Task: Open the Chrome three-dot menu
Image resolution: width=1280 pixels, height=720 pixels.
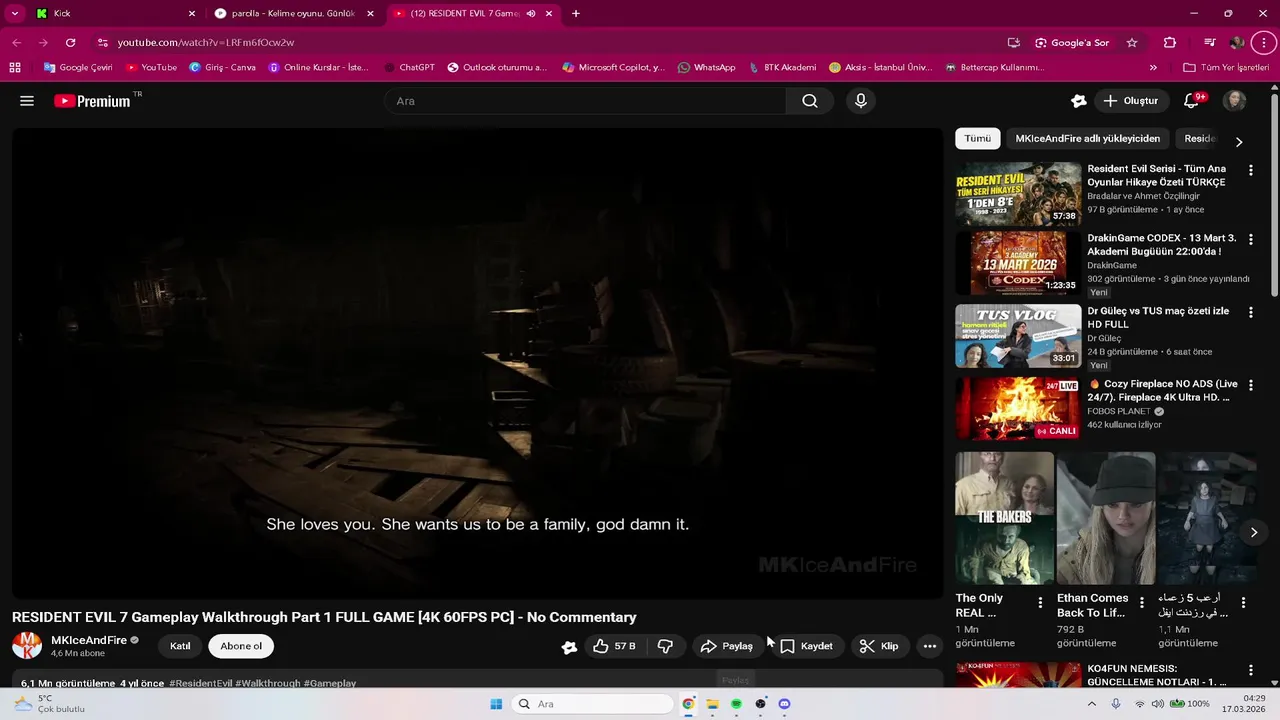Action: click(1264, 43)
